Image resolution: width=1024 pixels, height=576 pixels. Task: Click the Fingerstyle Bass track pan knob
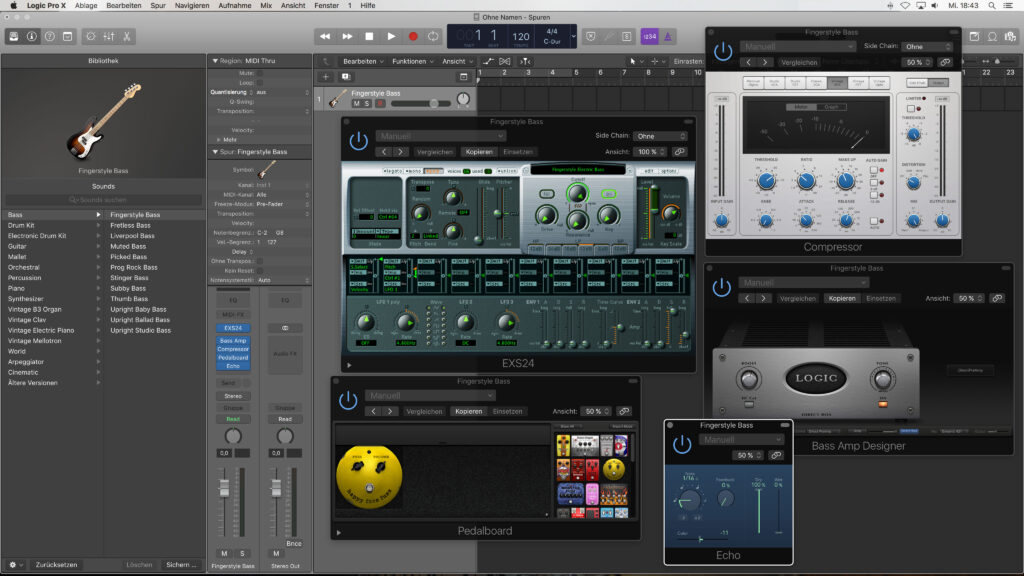point(463,99)
